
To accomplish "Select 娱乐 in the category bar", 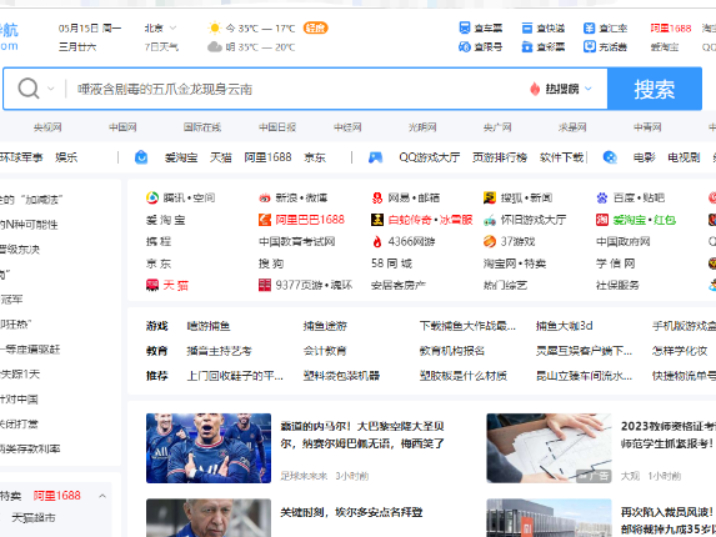I will tap(66, 158).
